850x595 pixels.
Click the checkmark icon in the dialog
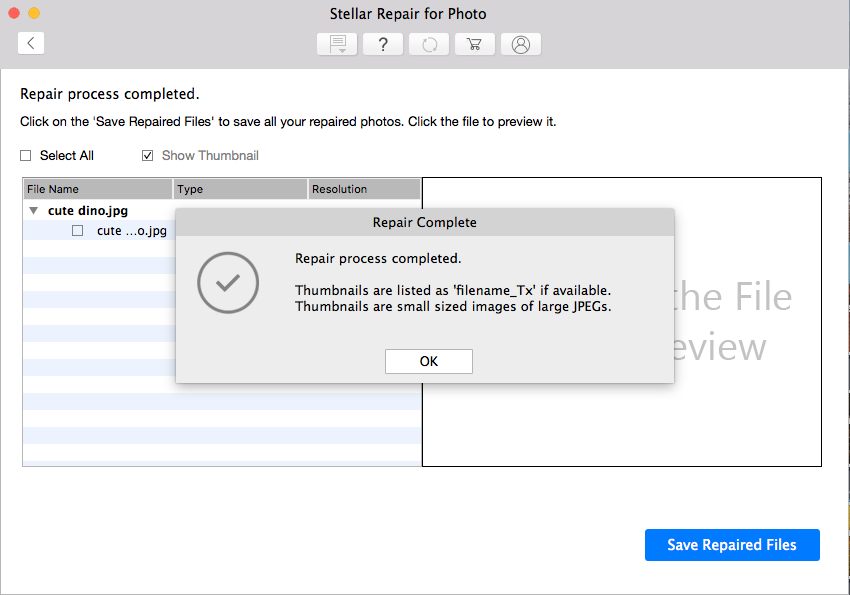point(228,282)
